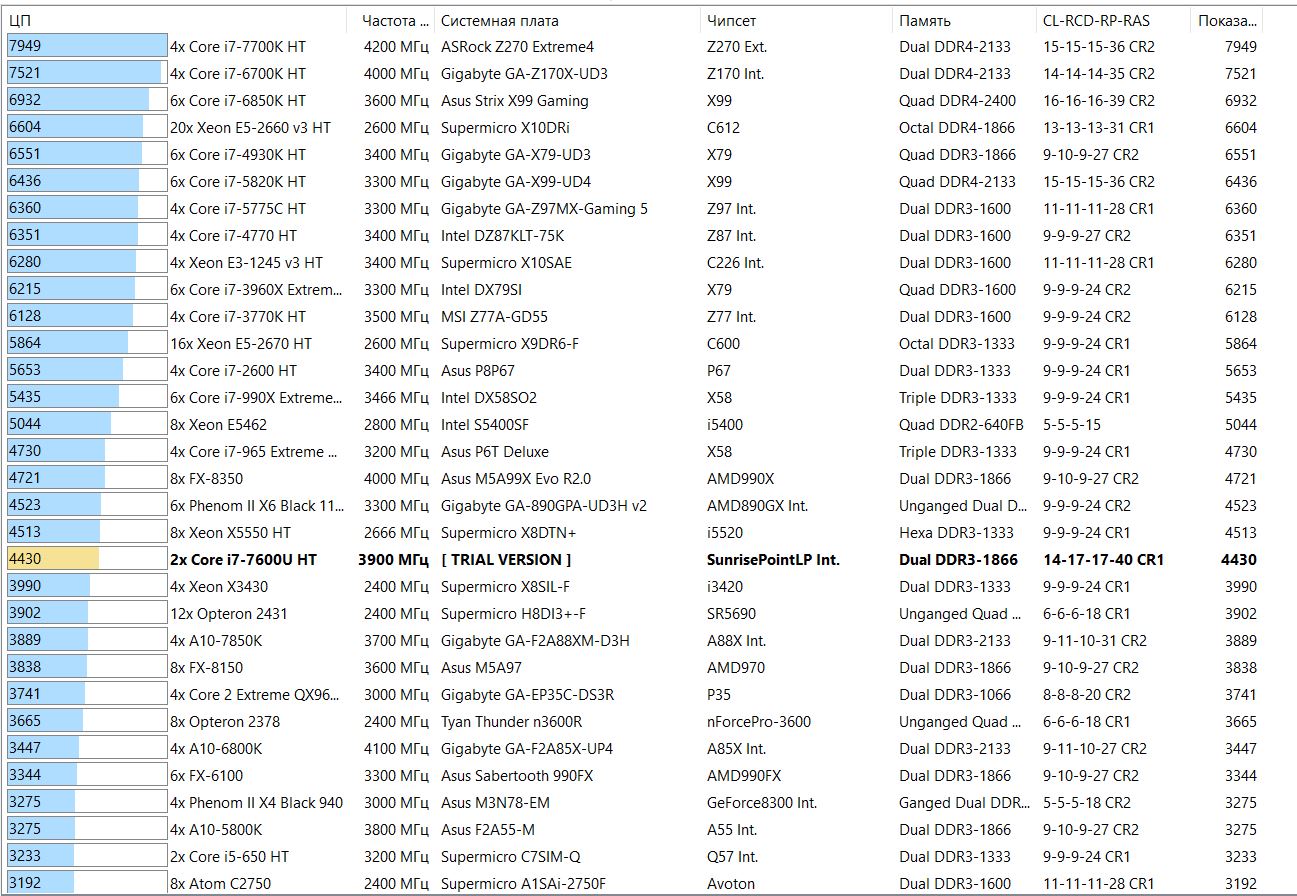Click the Hexa DDR3-1333 memory cell
Image resolution: width=1297 pixels, height=896 pixels.
956,533
